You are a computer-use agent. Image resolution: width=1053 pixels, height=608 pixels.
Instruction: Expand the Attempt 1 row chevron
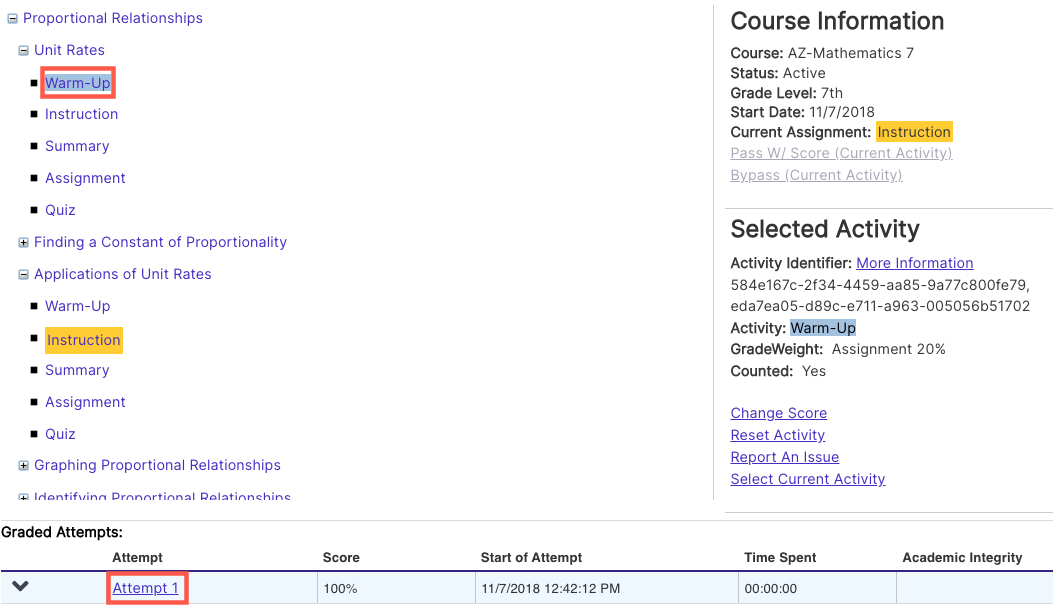coord(20,587)
